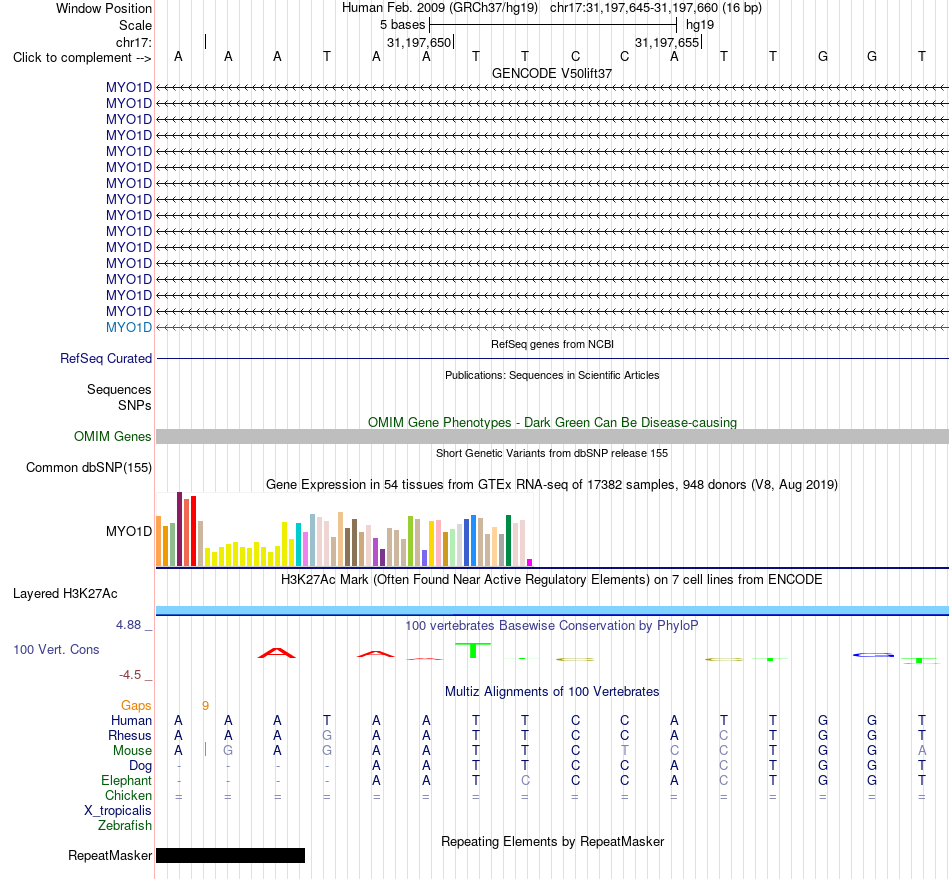Click the Window Position track label
Screen dimensions: 950x879
[x=104, y=8]
